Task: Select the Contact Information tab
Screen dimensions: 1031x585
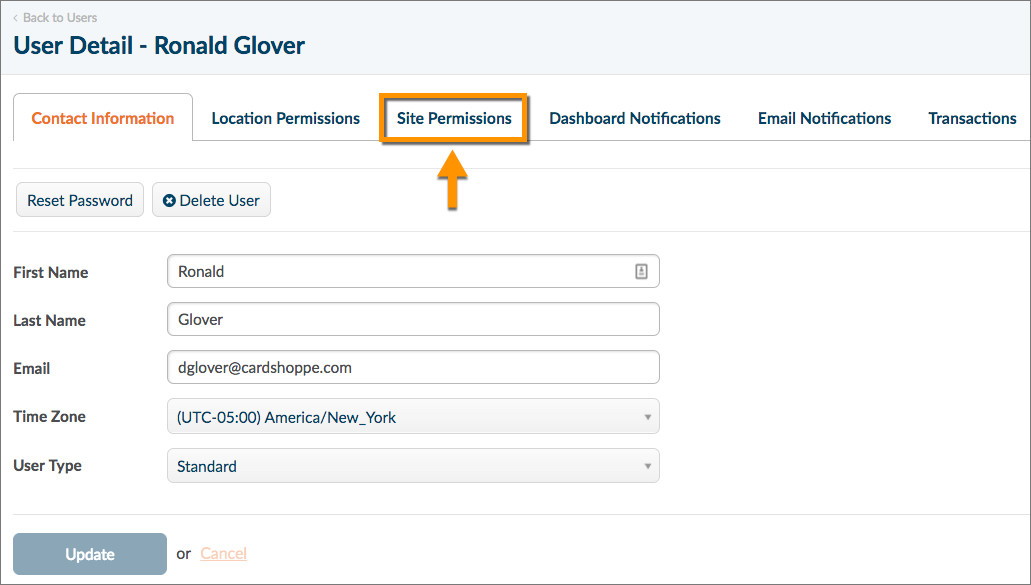Action: click(103, 118)
